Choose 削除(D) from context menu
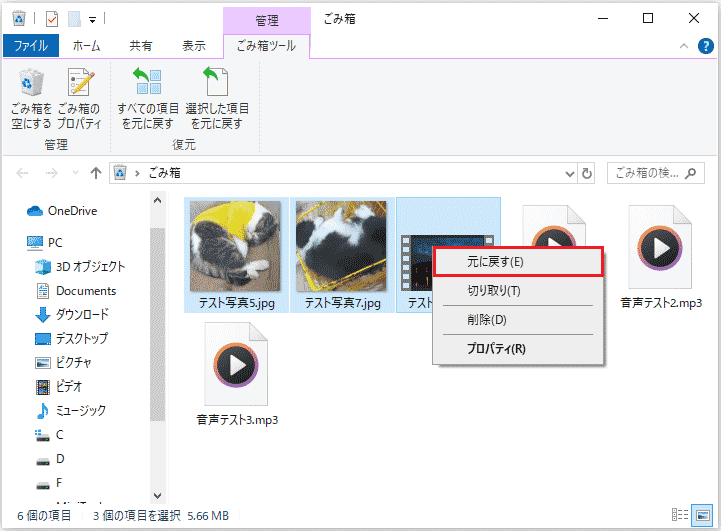 (x=487, y=320)
